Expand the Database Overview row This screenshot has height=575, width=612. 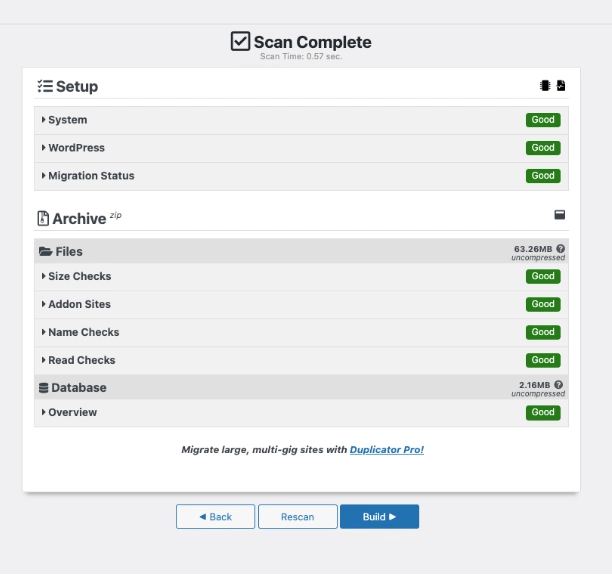coord(71,412)
